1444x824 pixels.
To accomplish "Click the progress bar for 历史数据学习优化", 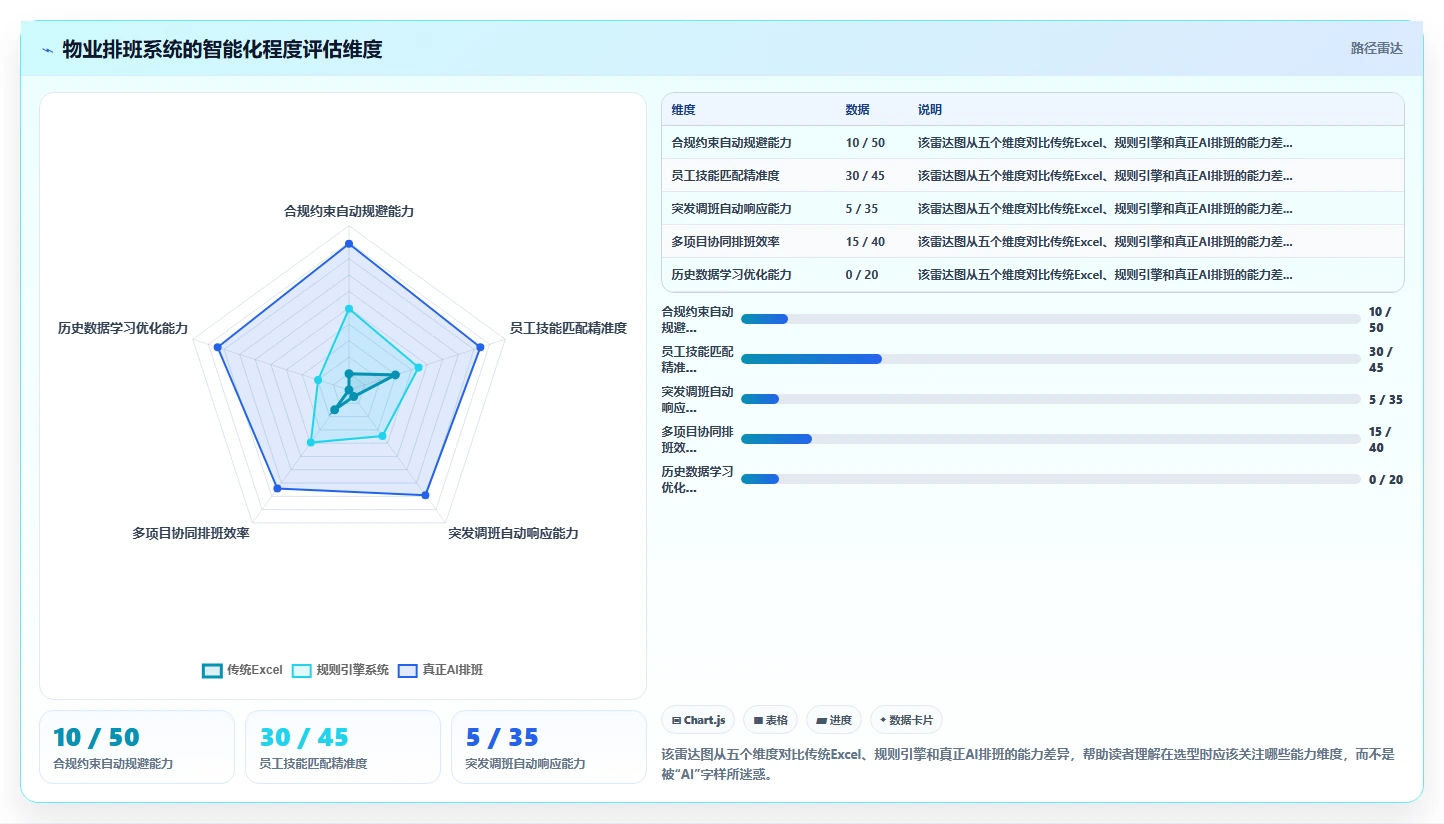I will tap(1051, 479).
